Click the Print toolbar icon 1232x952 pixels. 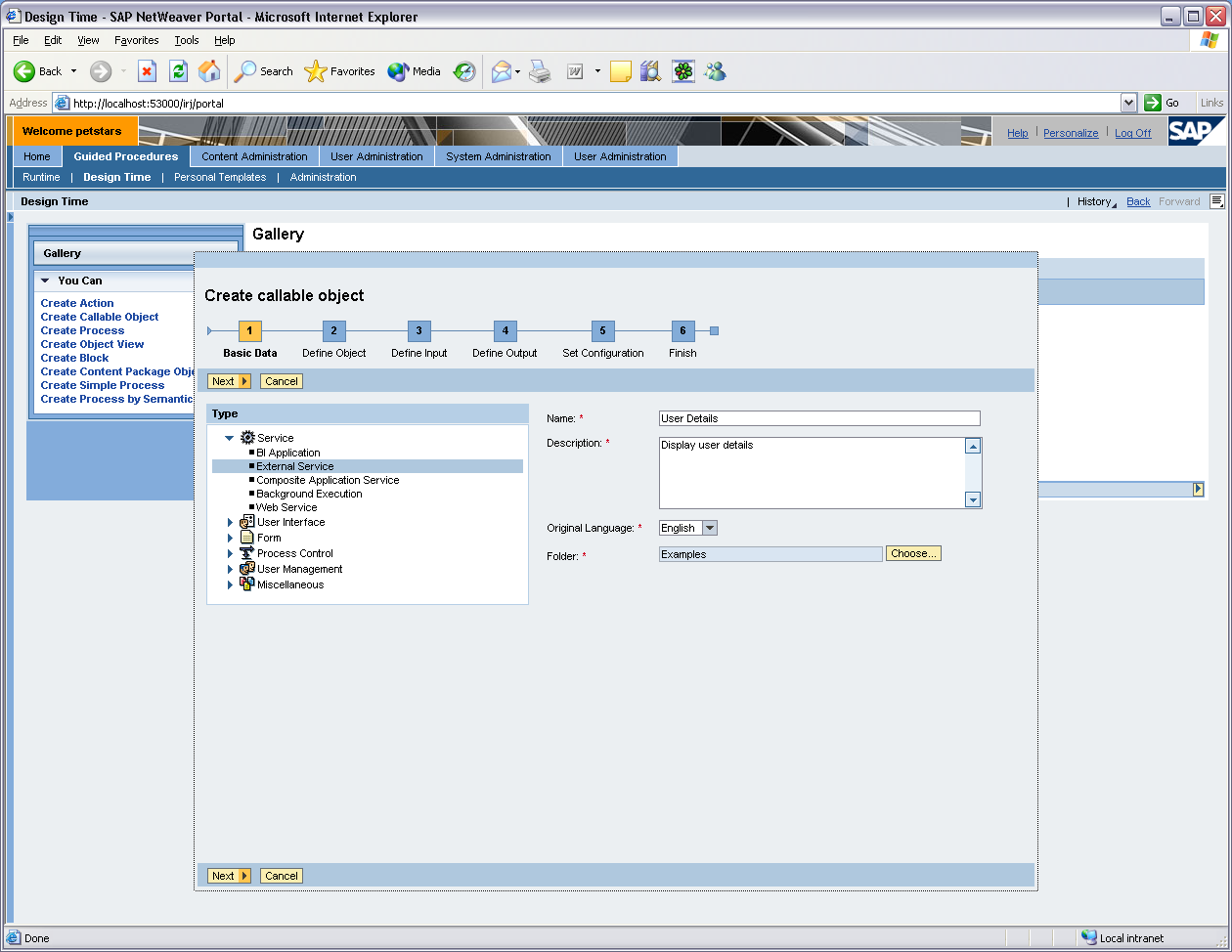tap(540, 71)
